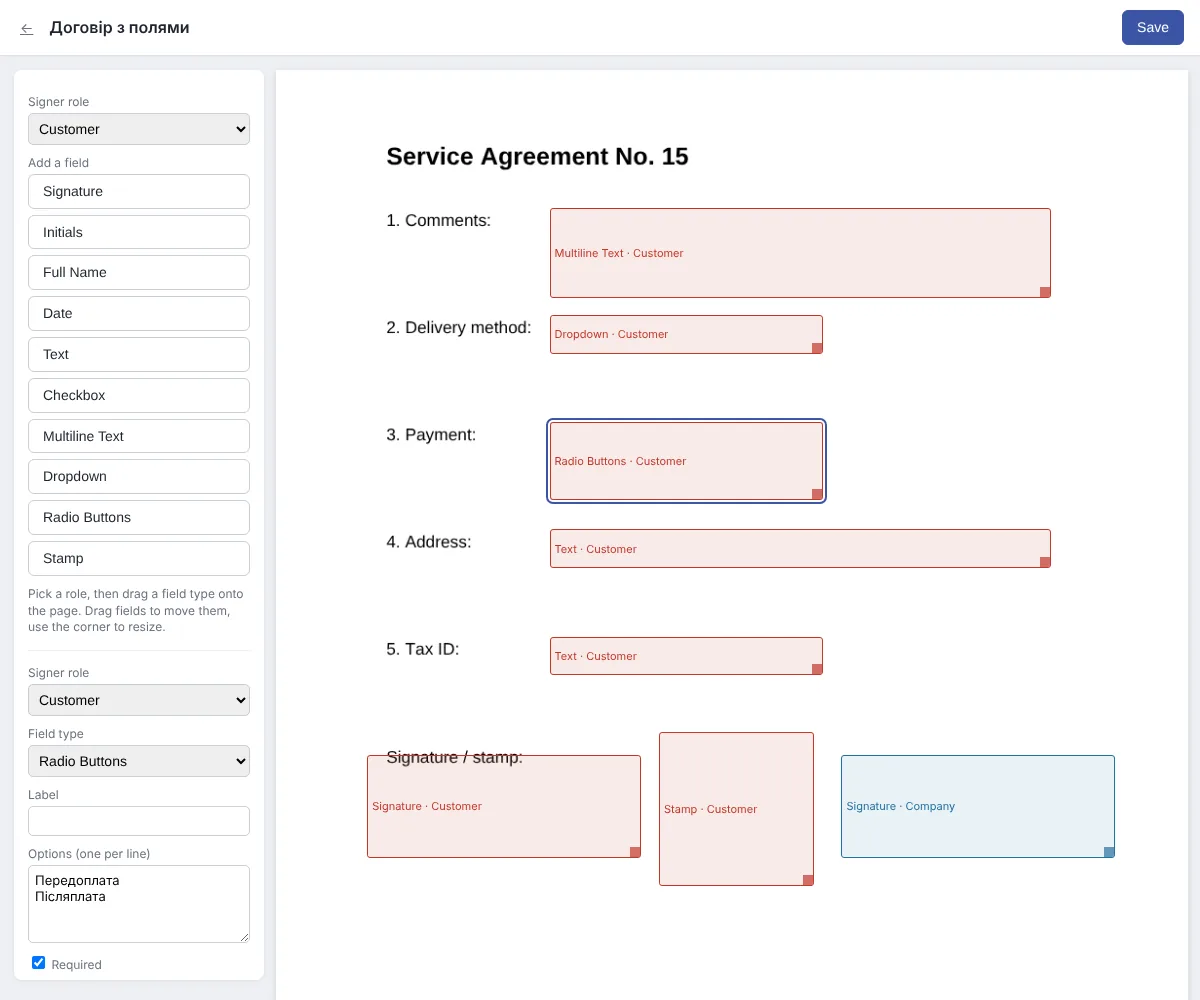Click the corner handle of the Radio Buttons field

[x=817, y=494]
